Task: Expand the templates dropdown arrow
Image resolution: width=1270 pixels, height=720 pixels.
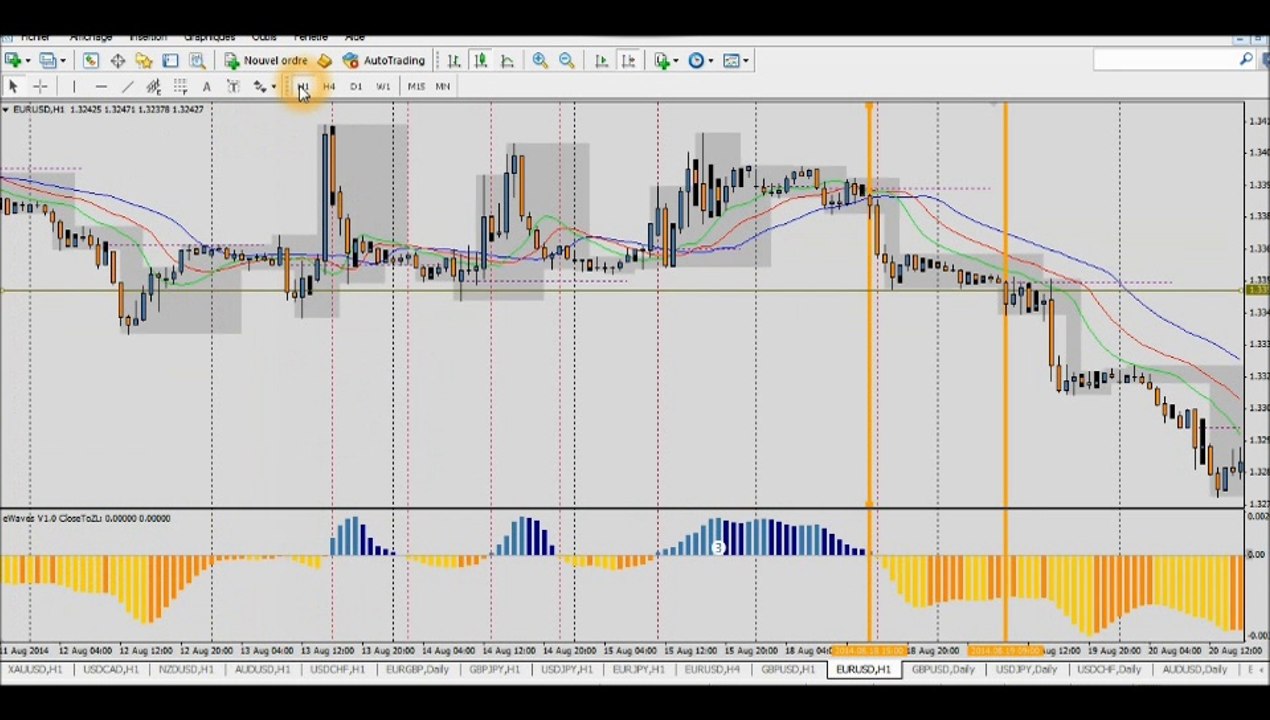Action: coord(746,61)
